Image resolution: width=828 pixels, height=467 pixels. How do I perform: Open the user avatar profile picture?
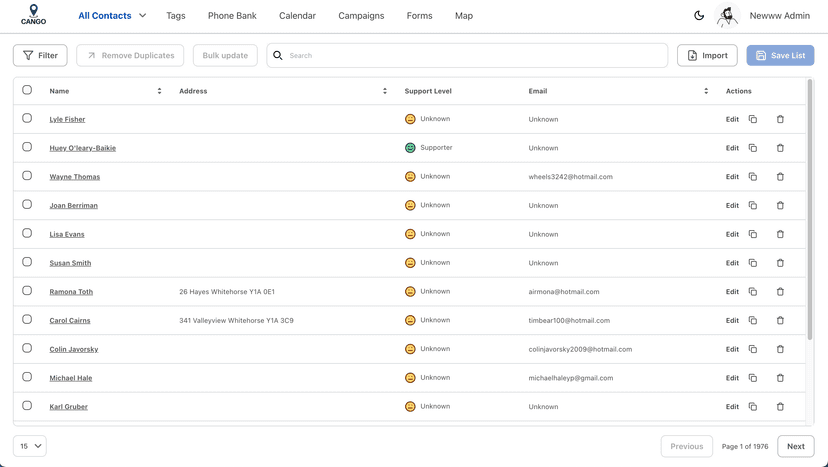[x=727, y=16]
